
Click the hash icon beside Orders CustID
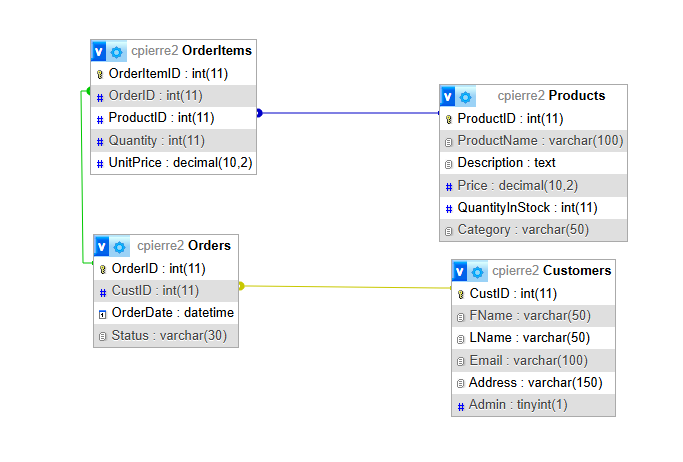(x=103, y=292)
